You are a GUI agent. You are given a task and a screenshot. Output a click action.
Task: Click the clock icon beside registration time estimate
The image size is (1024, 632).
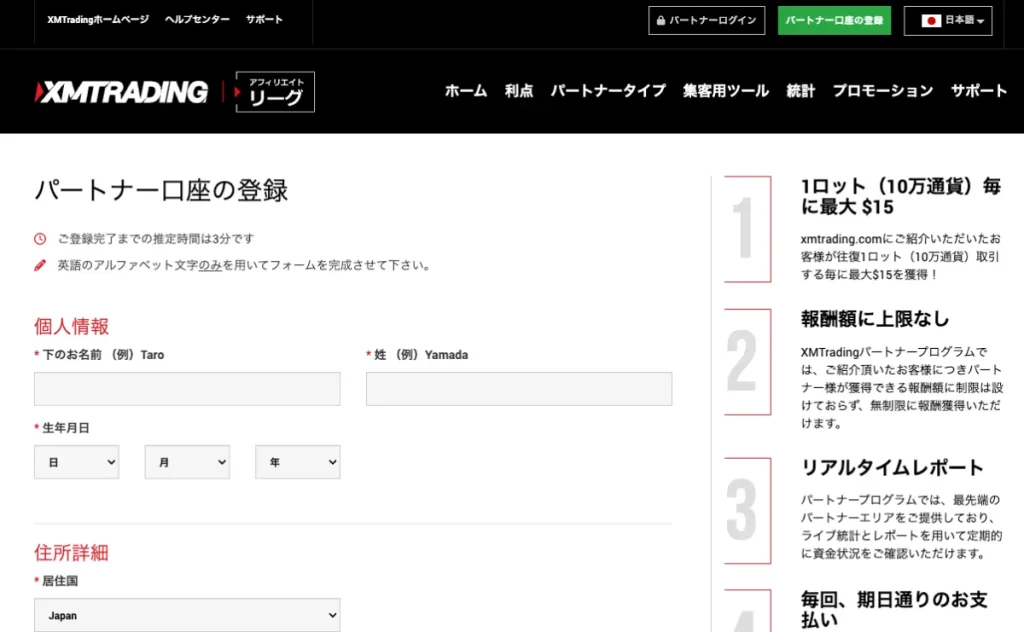pyautogui.click(x=38, y=238)
